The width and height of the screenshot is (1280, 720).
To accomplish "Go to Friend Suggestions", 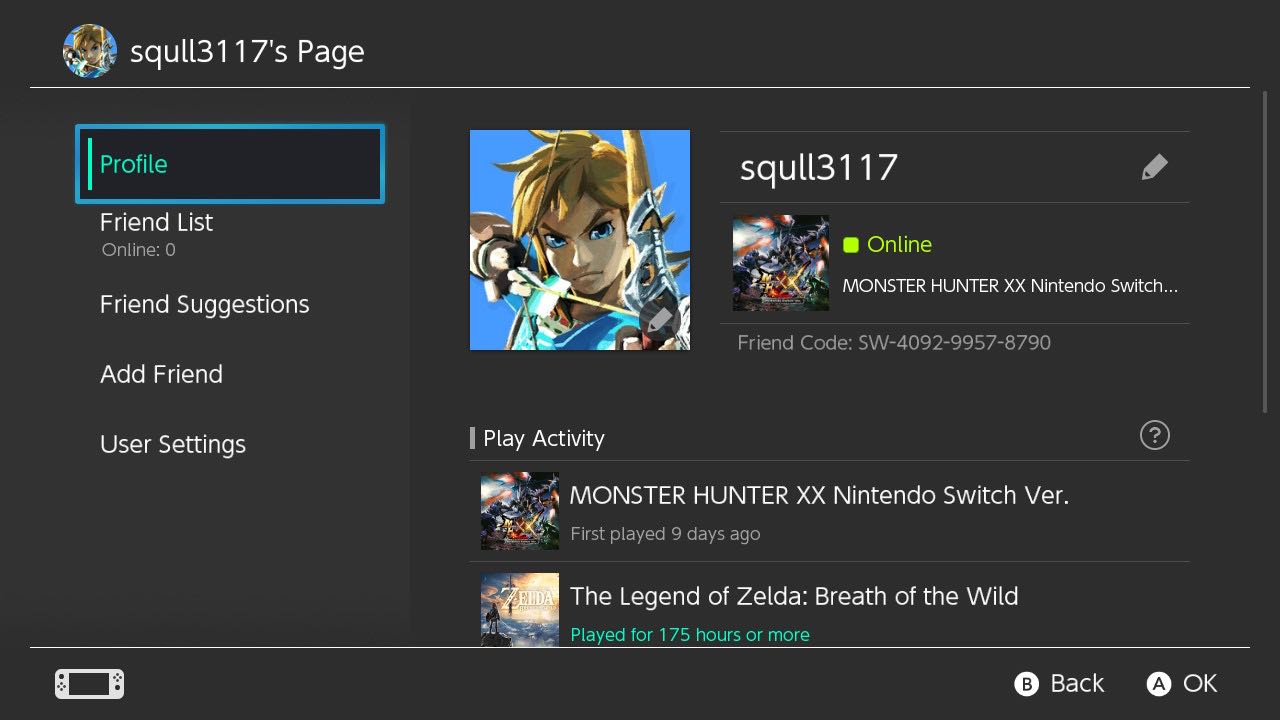I will click(x=205, y=305).
